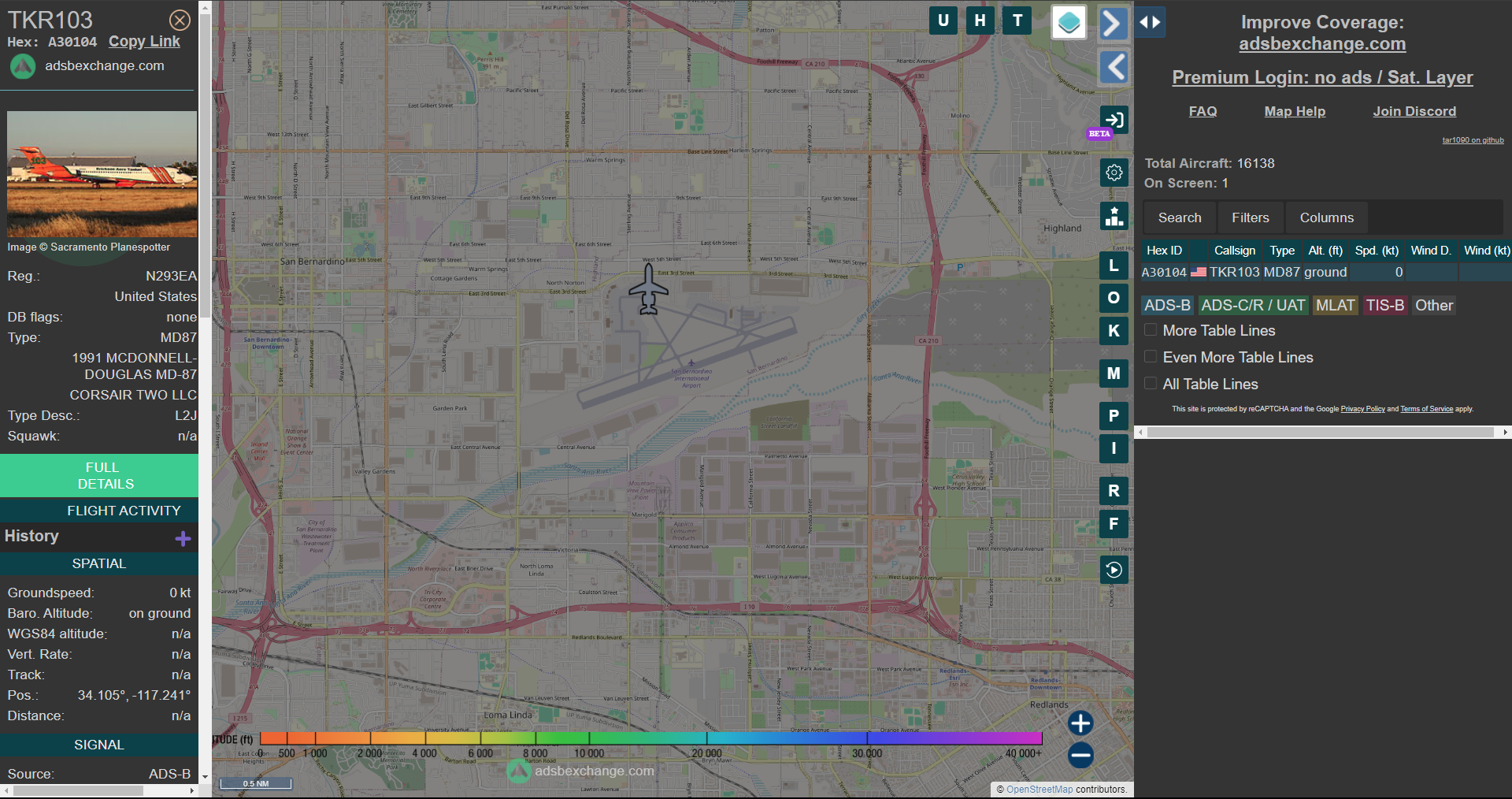
Task: Sort table by Alt. (ft) column
Action: click(1325, 251)
